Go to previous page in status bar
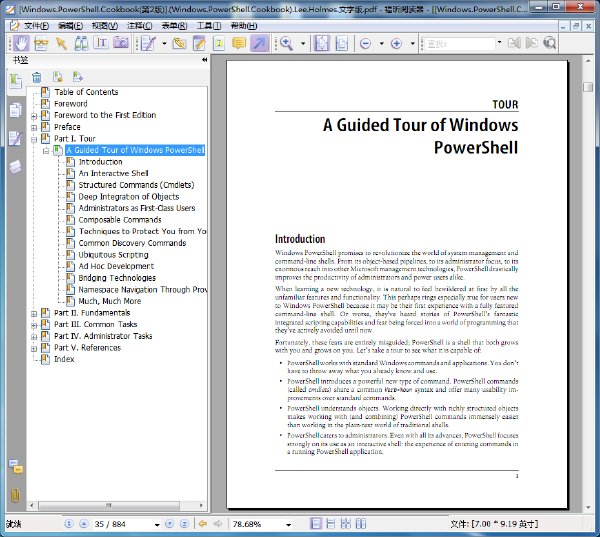600x537 pixels. [84, 524]
